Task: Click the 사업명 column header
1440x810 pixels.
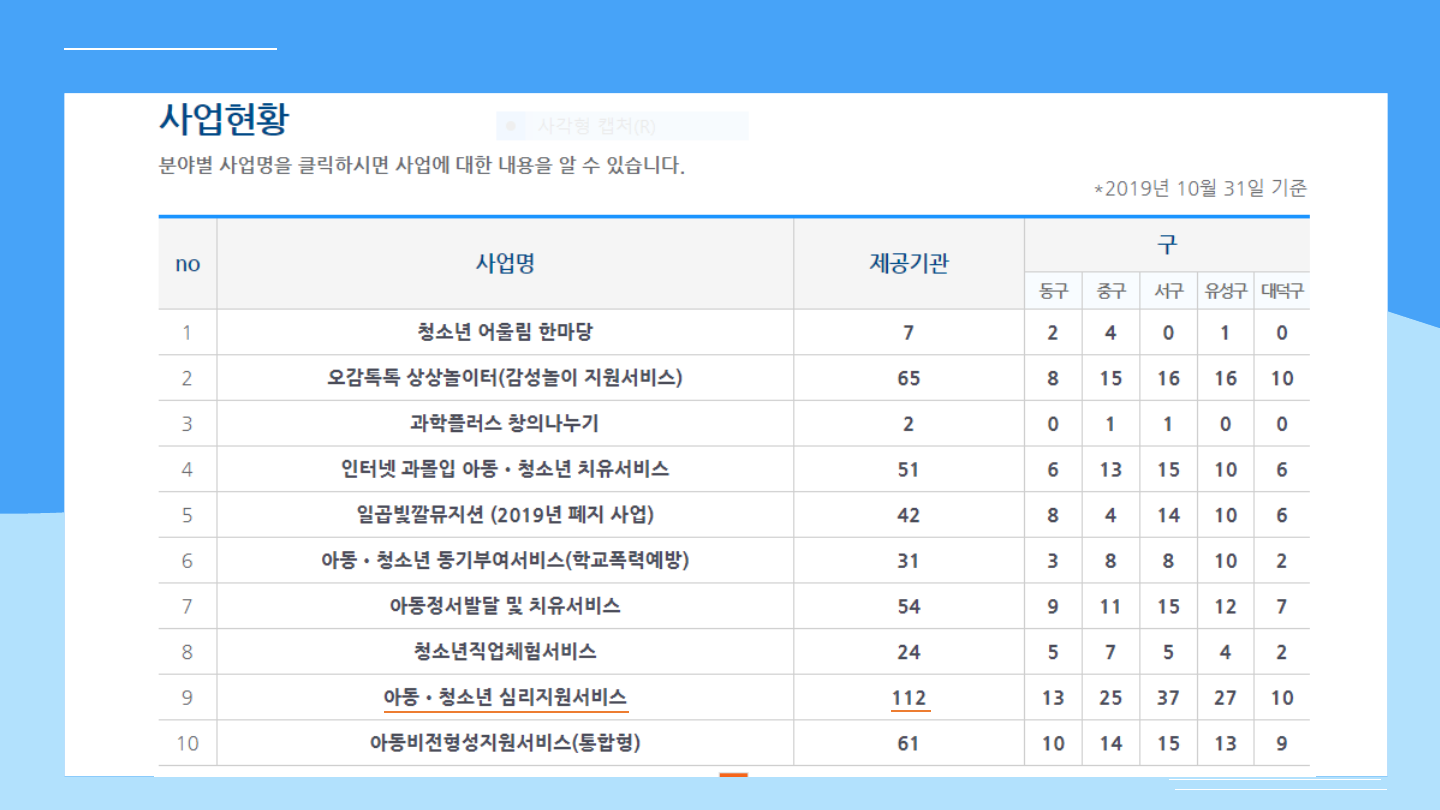Action: [505, 264]
